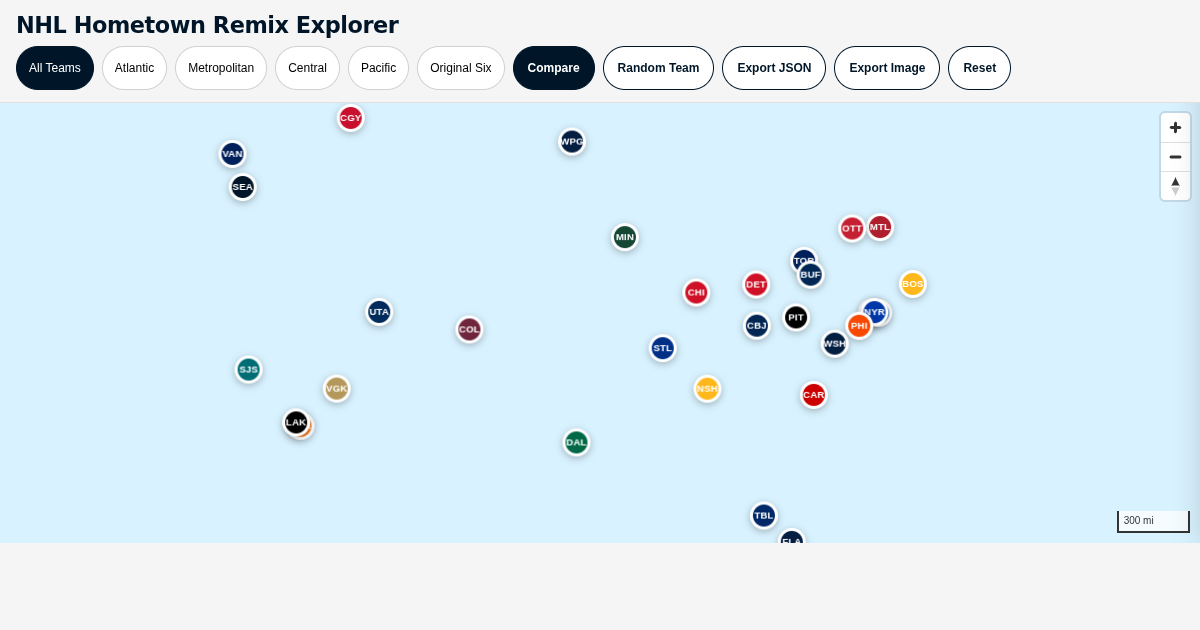The height and width of the screenshot is (630, 1200).
Task: Select the BOS Boston marker
Action: (912, 284)
